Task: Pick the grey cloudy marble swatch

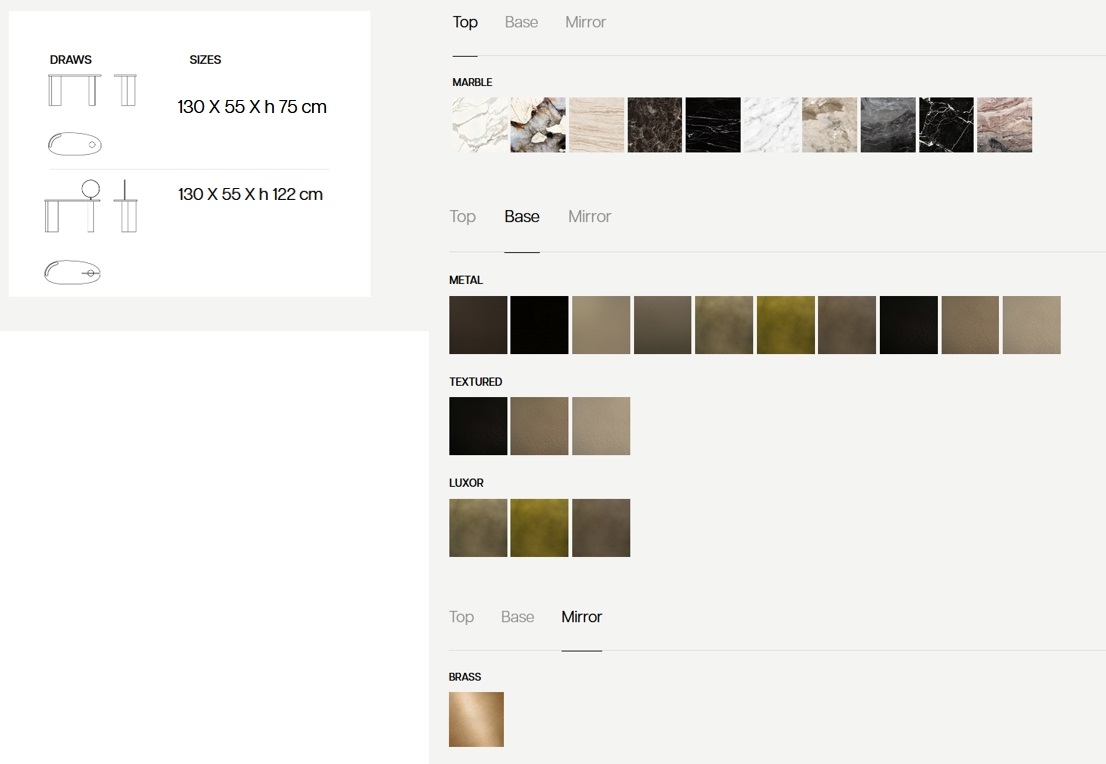Action: click(888, 125)
